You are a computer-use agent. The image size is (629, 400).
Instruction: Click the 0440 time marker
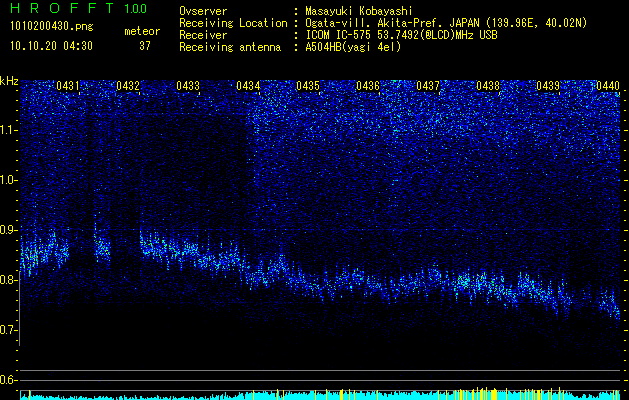click(608, 86)
